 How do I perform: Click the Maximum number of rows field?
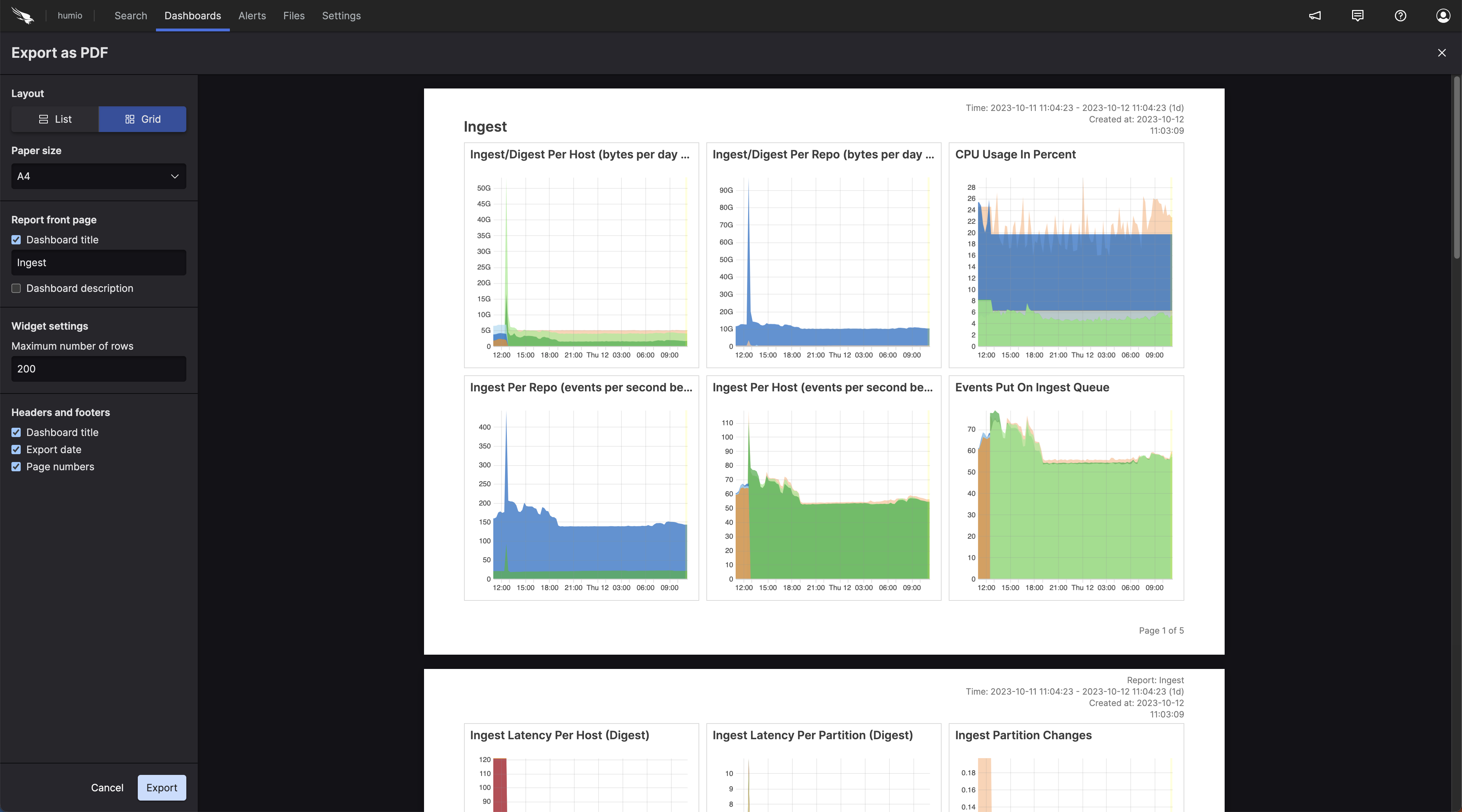pyautogui.click(x=99, y=369)
